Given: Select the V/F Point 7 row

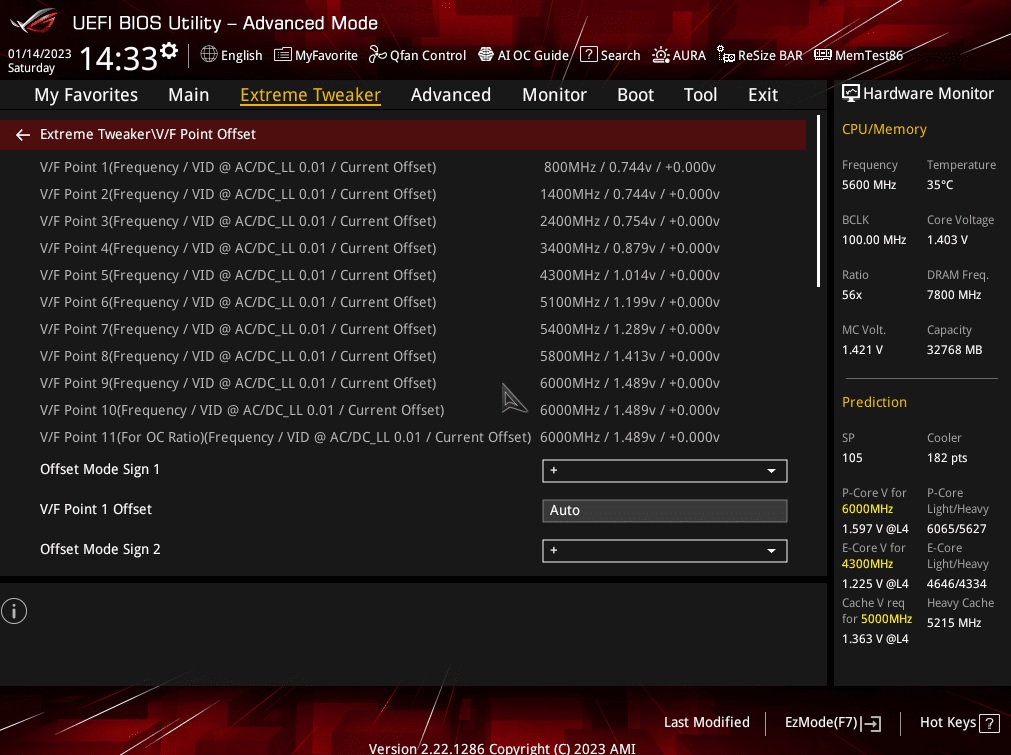Looking at the screenshot, I should tap(403, 329).
